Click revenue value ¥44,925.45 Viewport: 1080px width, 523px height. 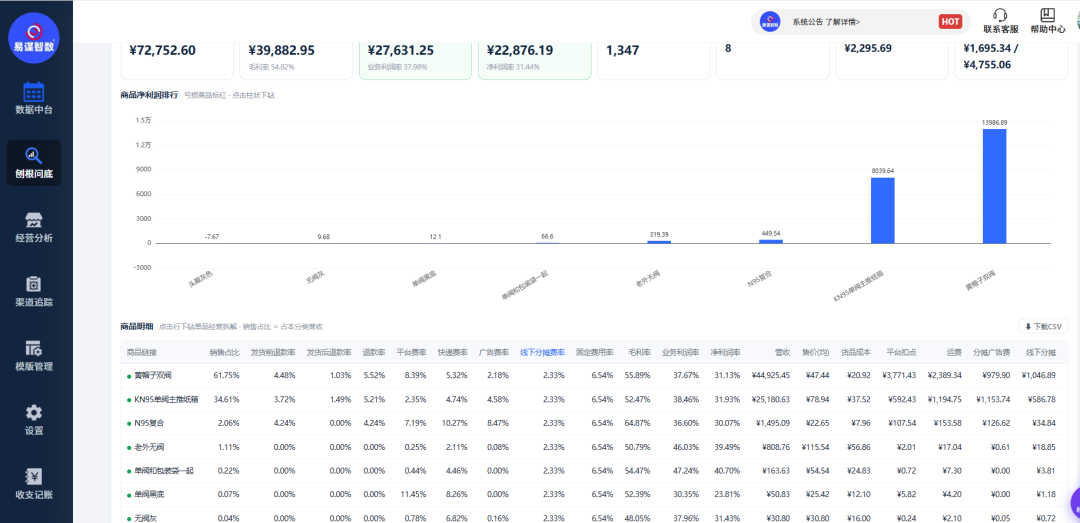[773, 376]
